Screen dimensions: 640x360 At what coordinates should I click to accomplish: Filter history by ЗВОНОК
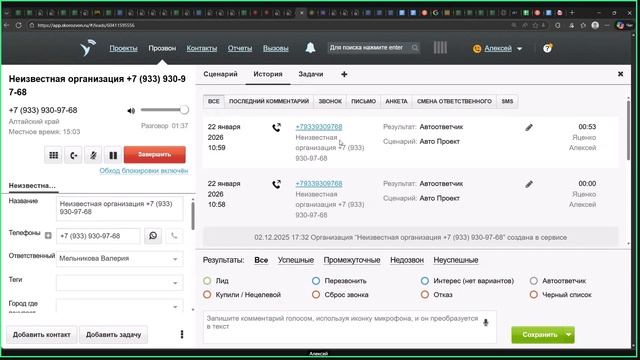(x=330, y=101)
